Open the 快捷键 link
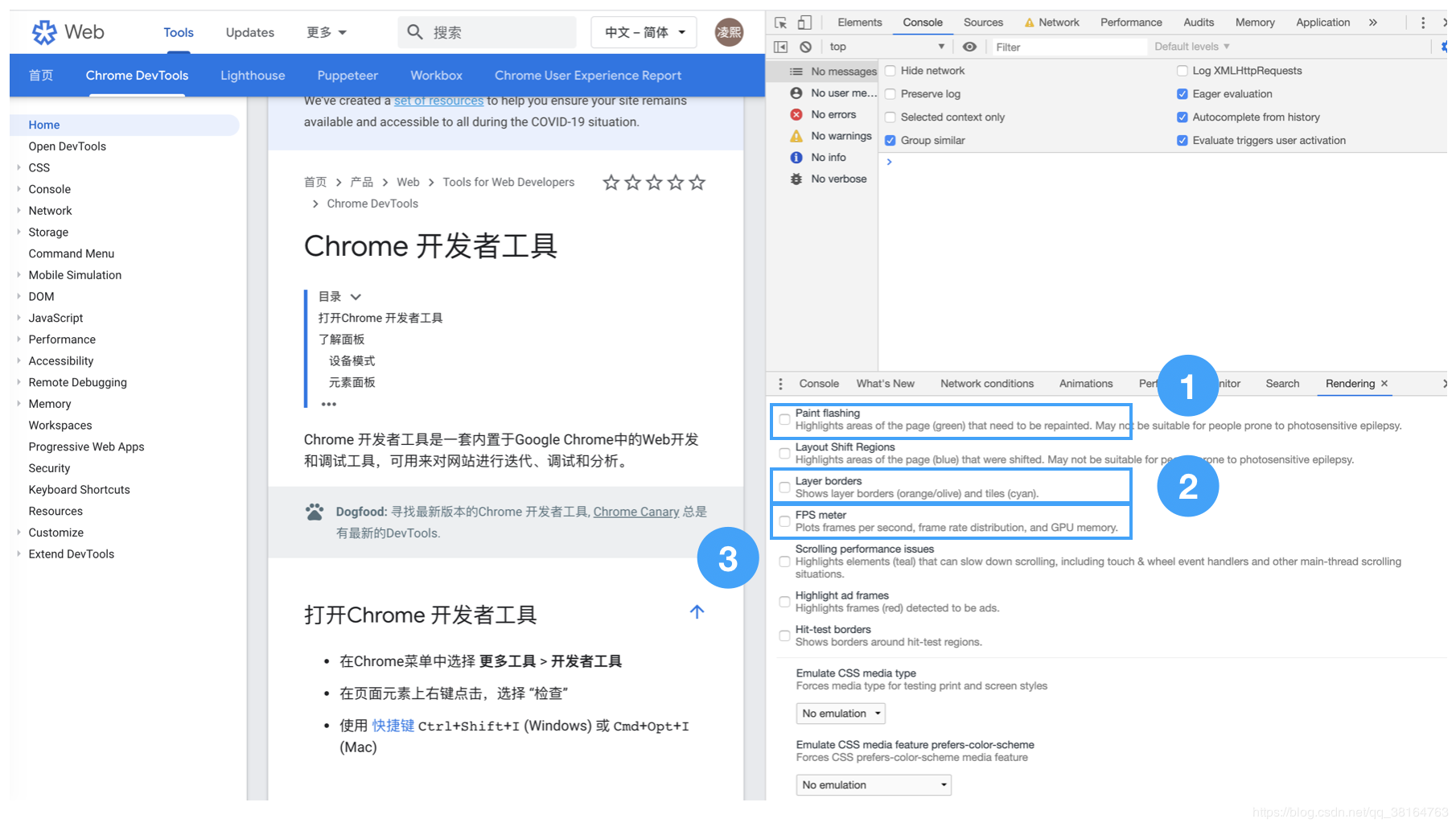This screenshot has height=827, width=1456. pos(393,726)
